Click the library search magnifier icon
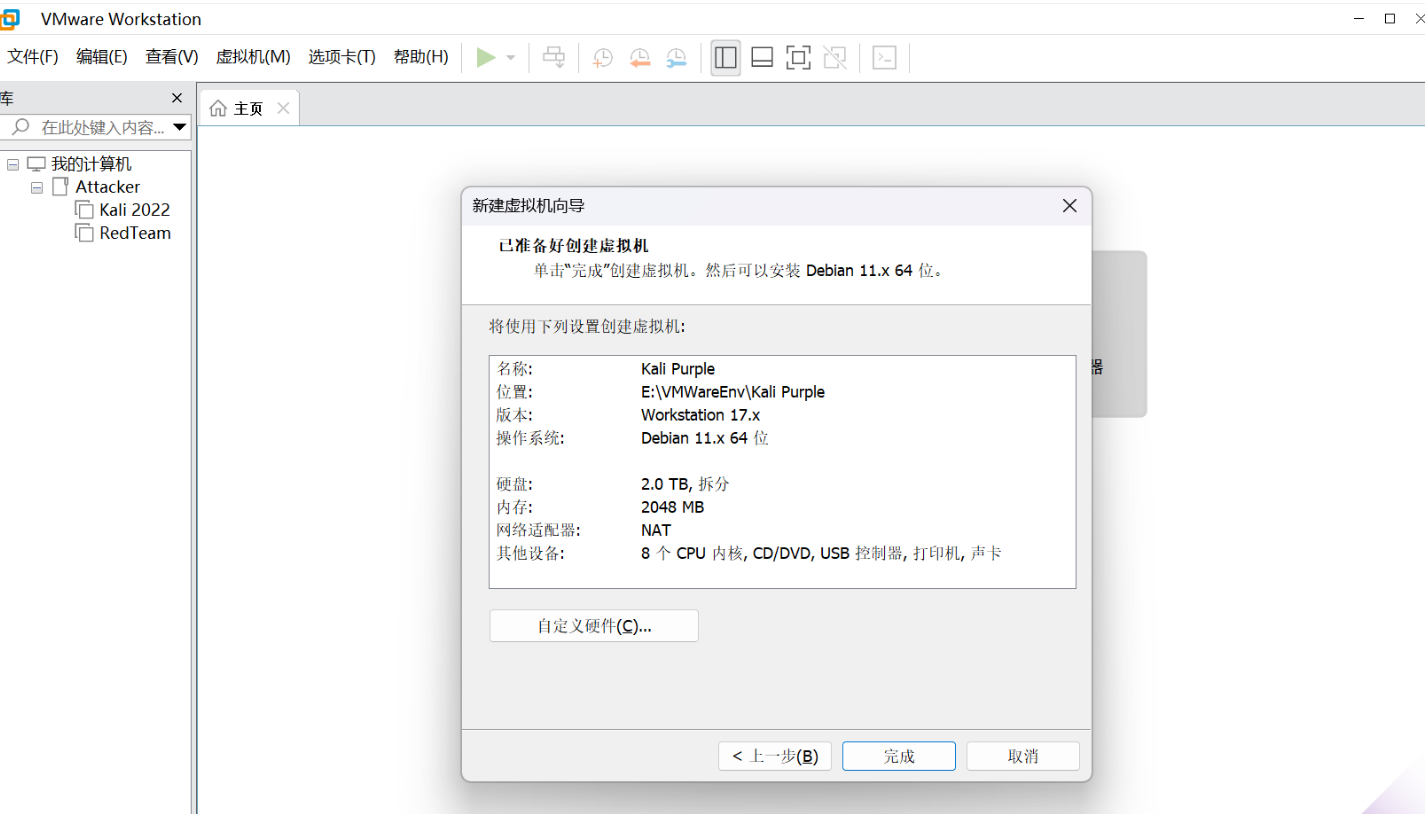The image size is (1425, 814). click(20, 127)
